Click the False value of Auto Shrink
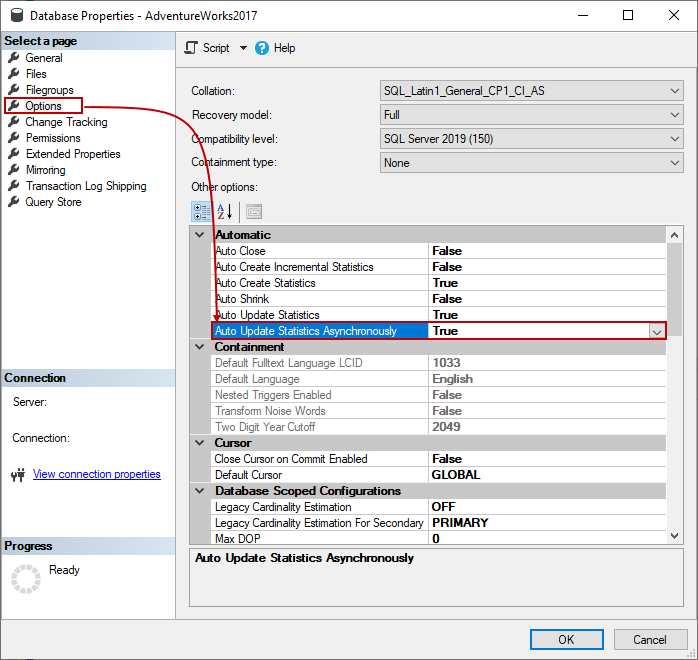 [447, 299]
